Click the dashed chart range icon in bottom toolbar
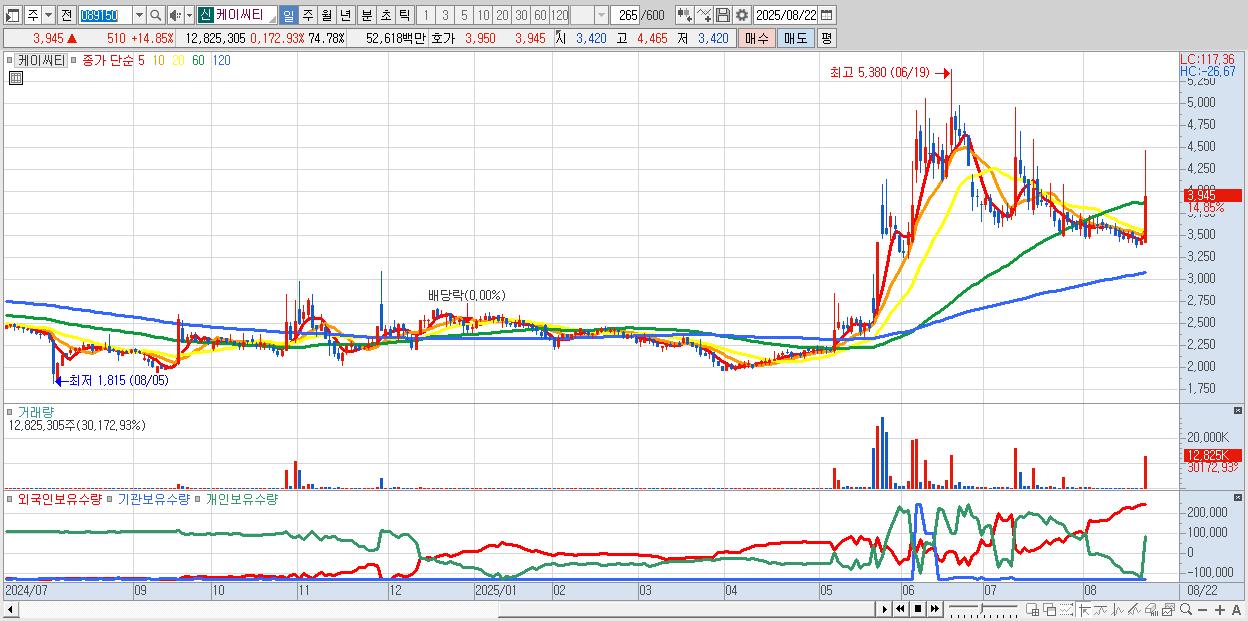 [1066, 610]
